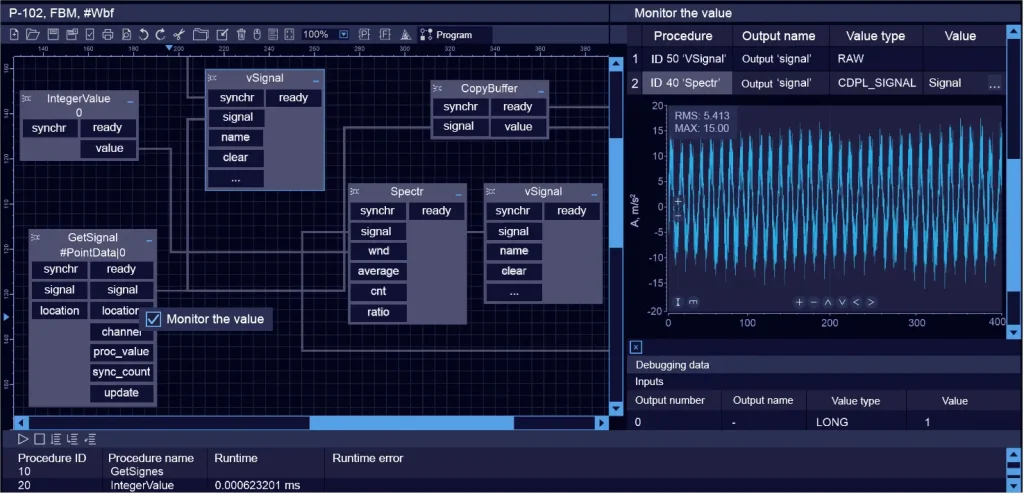Zoom out the chart with minus button
The height and width of the screenshot is (494, 1024).
tap(814, 303)
